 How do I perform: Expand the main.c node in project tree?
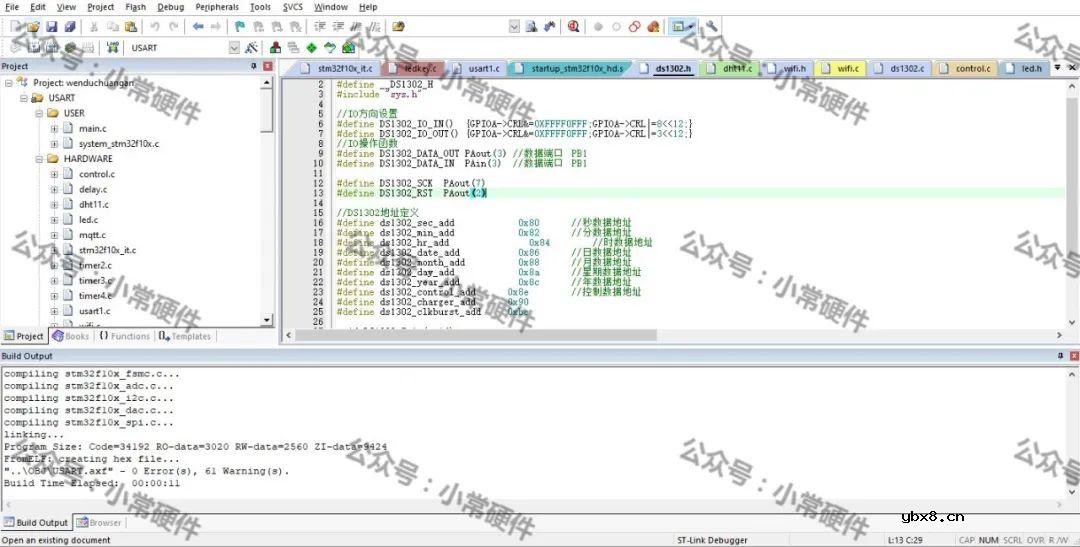[x=54, y=129]
